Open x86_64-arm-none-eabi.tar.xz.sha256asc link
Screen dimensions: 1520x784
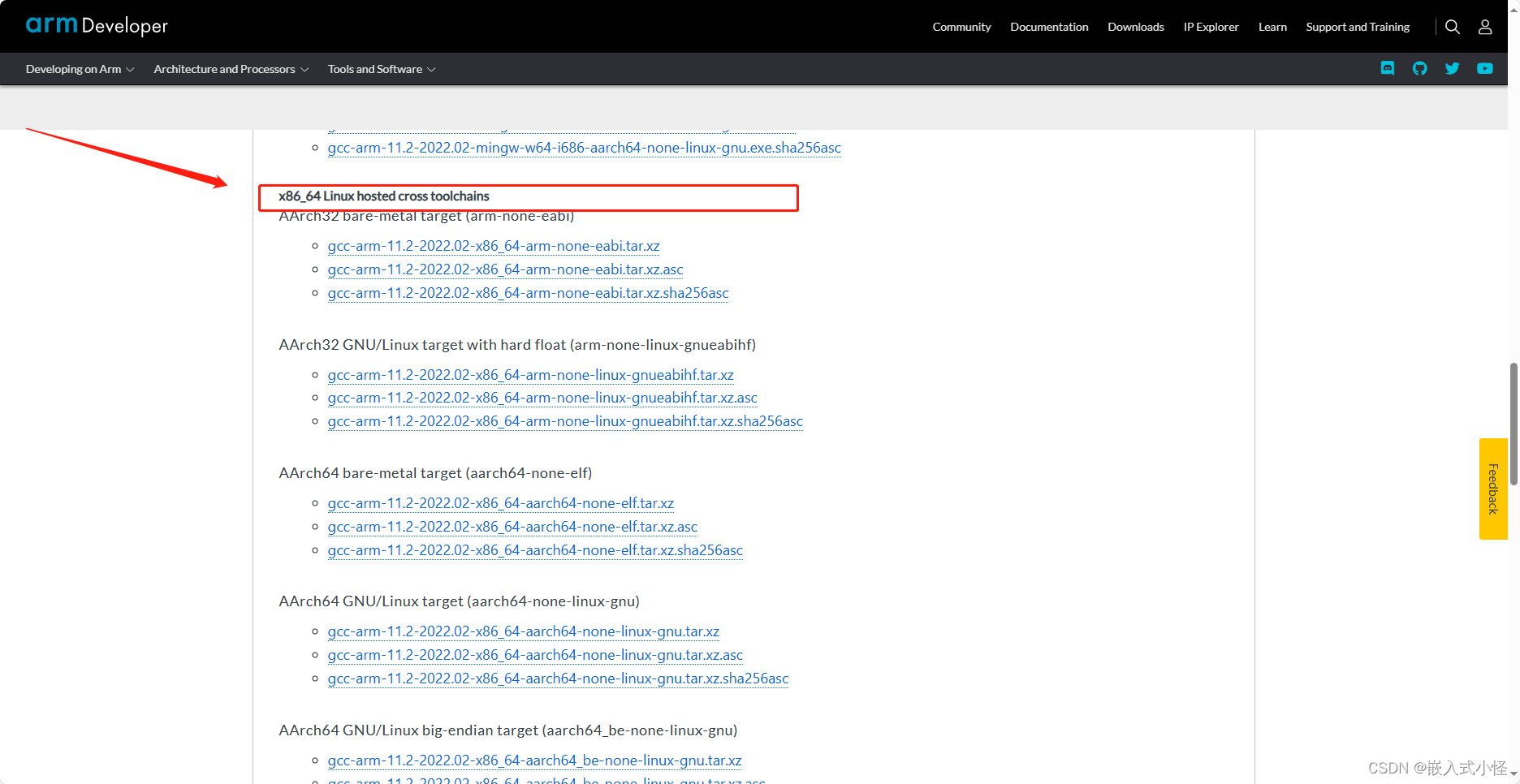point(528,293)
